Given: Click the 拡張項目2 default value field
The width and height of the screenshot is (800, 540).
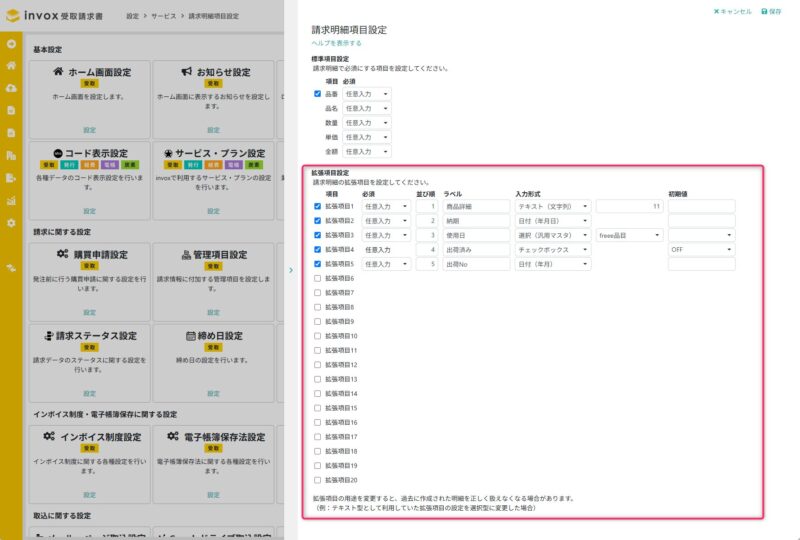Looking at the screenshot, I should (702, 220).
